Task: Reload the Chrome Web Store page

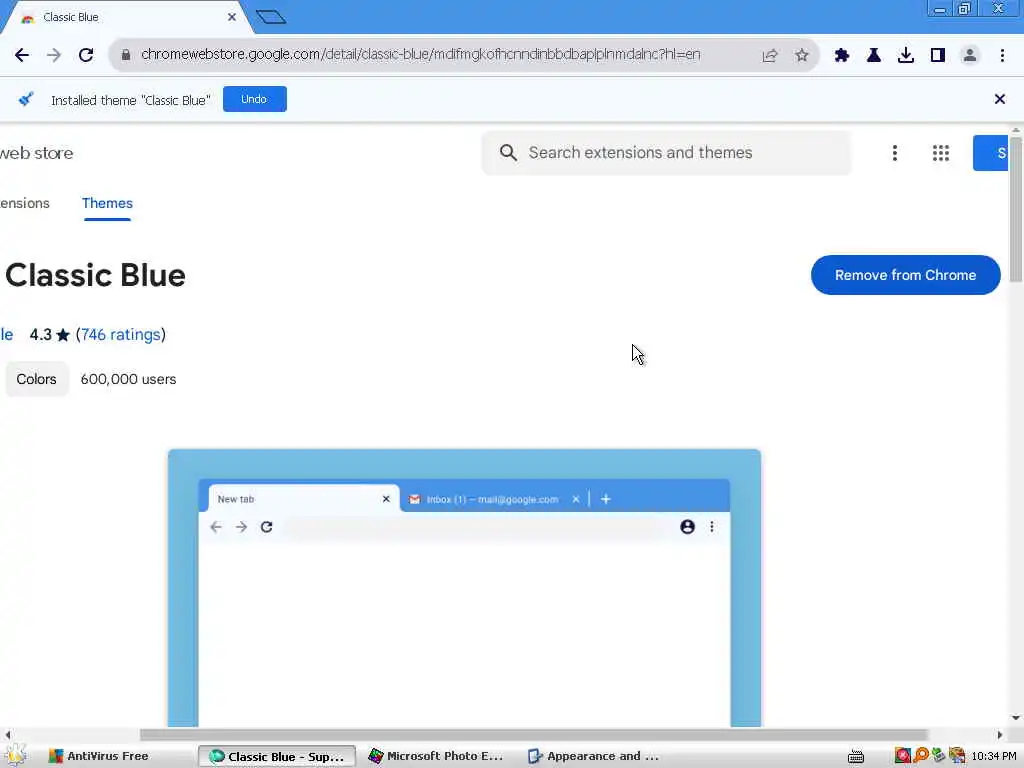Action: pyautogui.click(x=86, y=55)
